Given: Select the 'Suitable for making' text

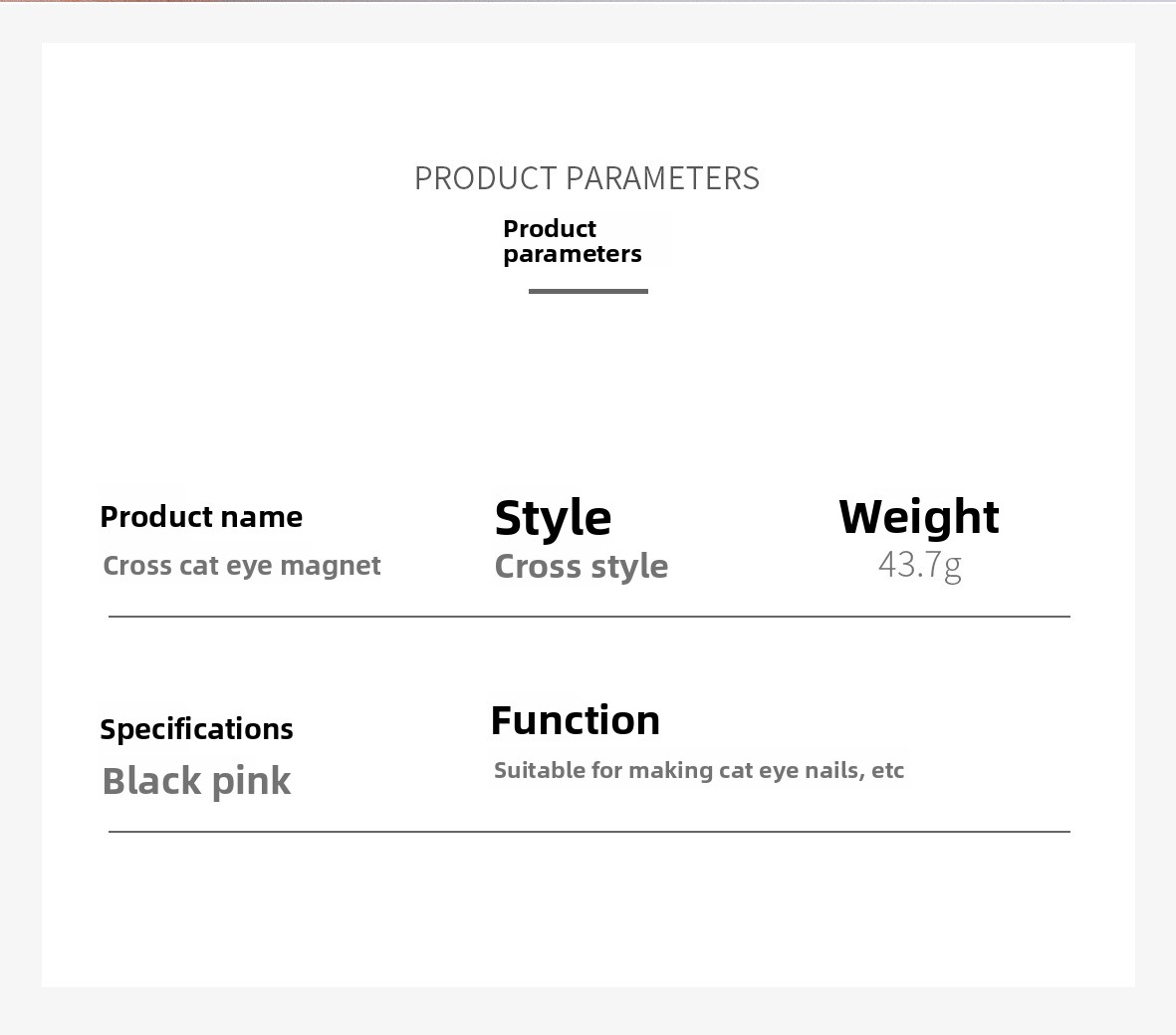Looking at the screenshot, I should point(603,770).
